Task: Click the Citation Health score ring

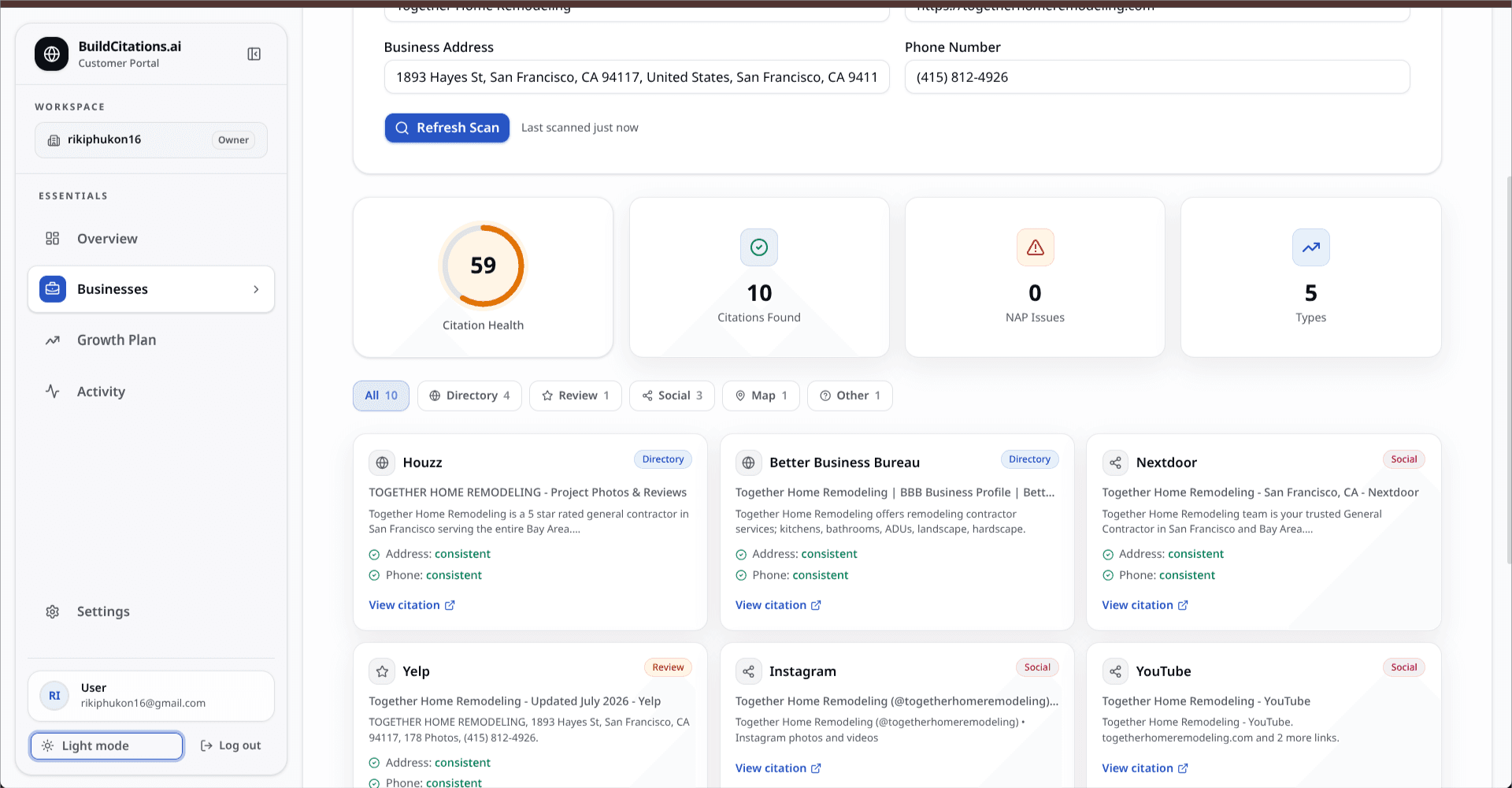Action: 483,266
